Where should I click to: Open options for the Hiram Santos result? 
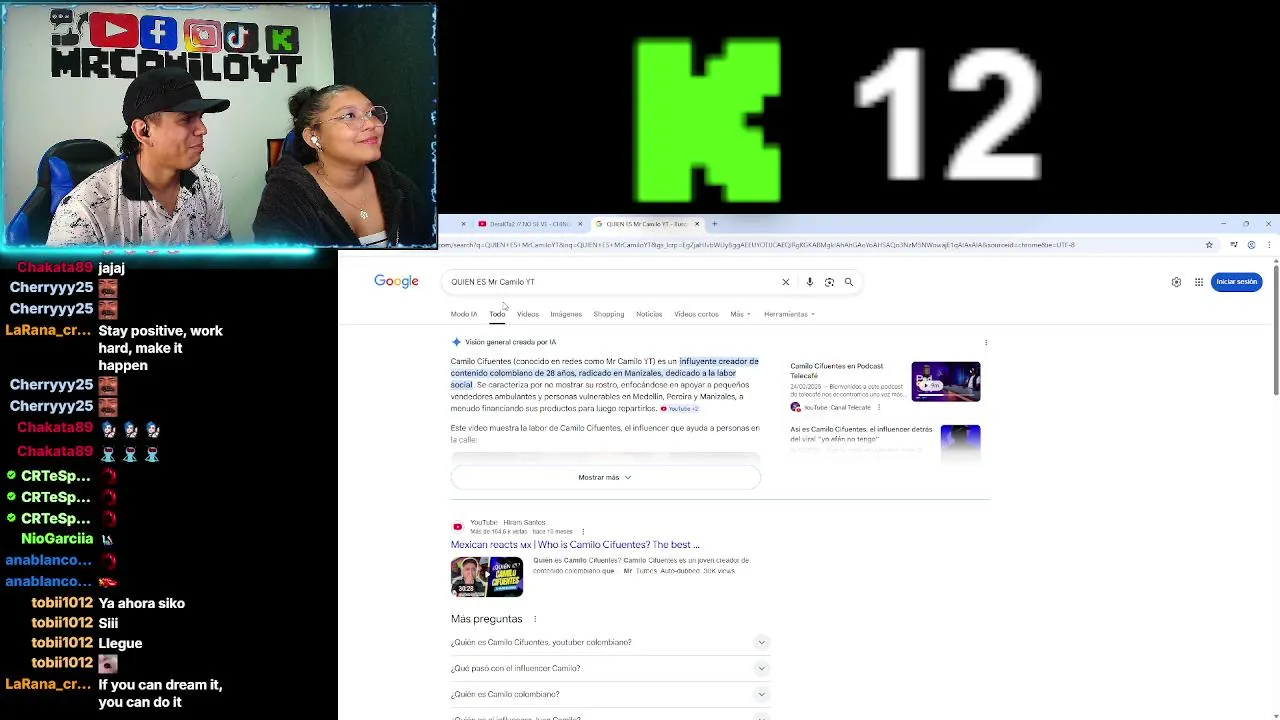point(583,531)
